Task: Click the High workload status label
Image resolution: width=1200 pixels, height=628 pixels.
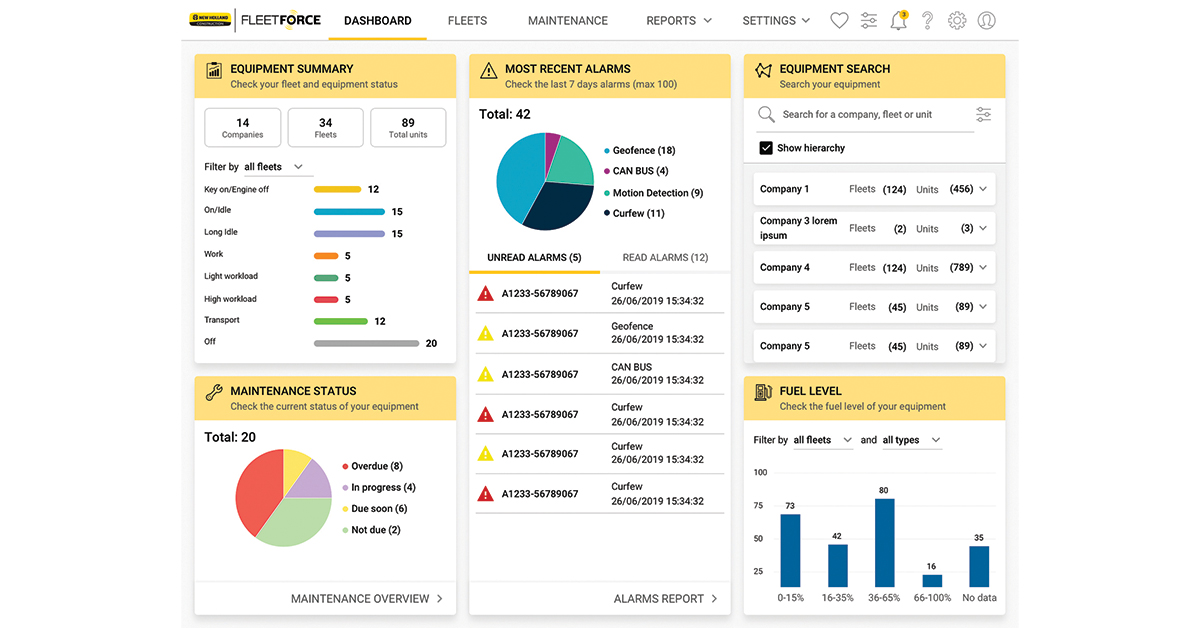Action: coord(230,299)
